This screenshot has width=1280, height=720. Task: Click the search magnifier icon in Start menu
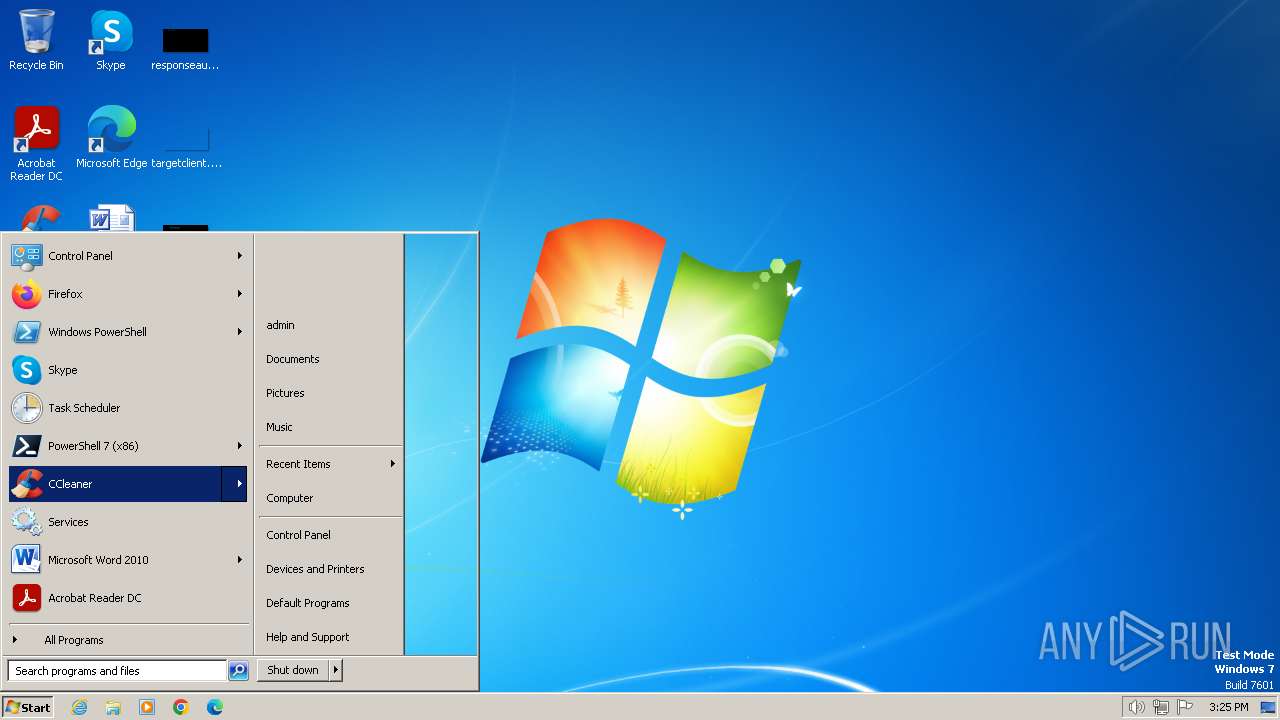tap(238, 671)
